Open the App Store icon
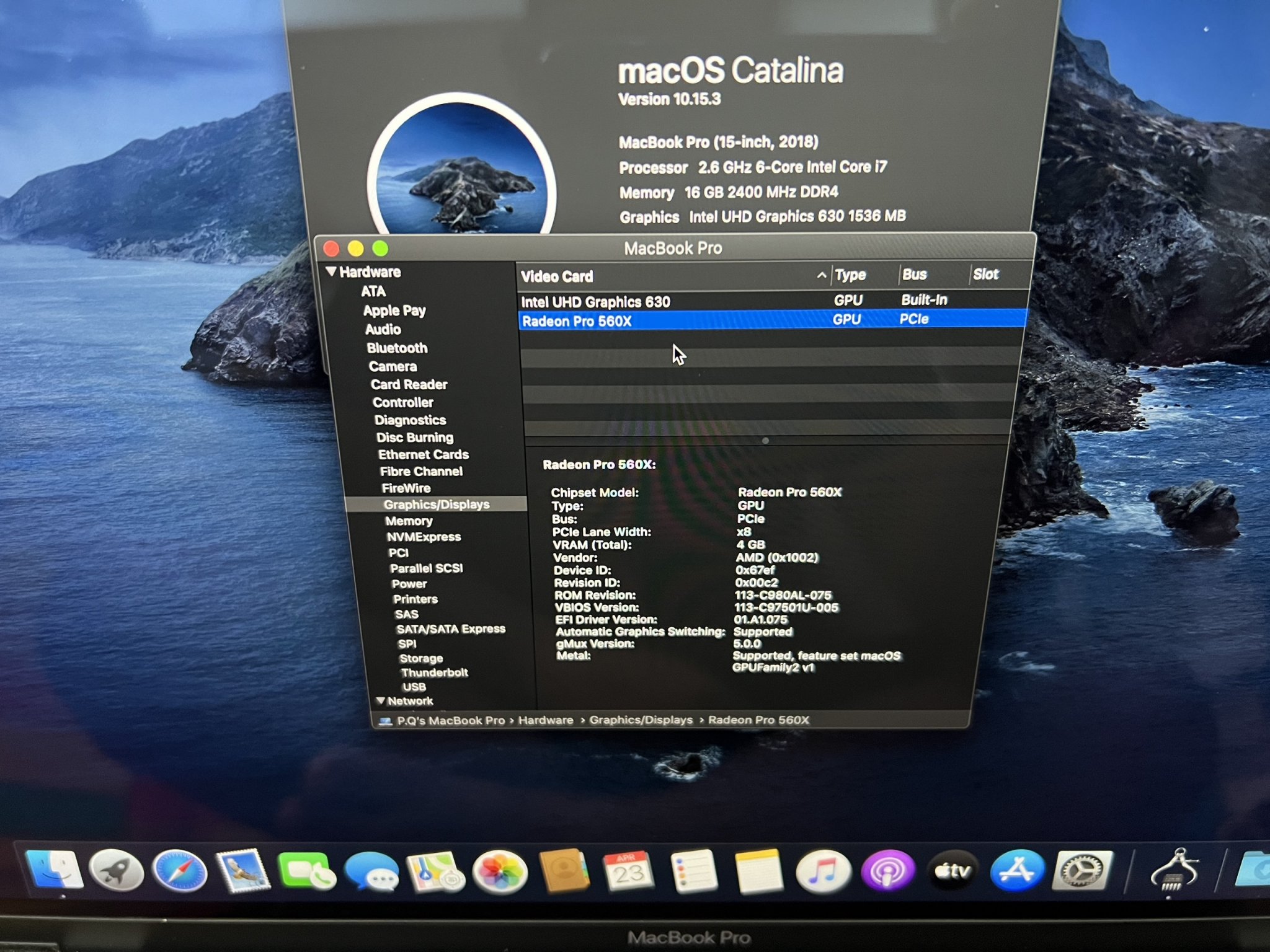Screen dimensions: 1270x952 [1016, 871]
